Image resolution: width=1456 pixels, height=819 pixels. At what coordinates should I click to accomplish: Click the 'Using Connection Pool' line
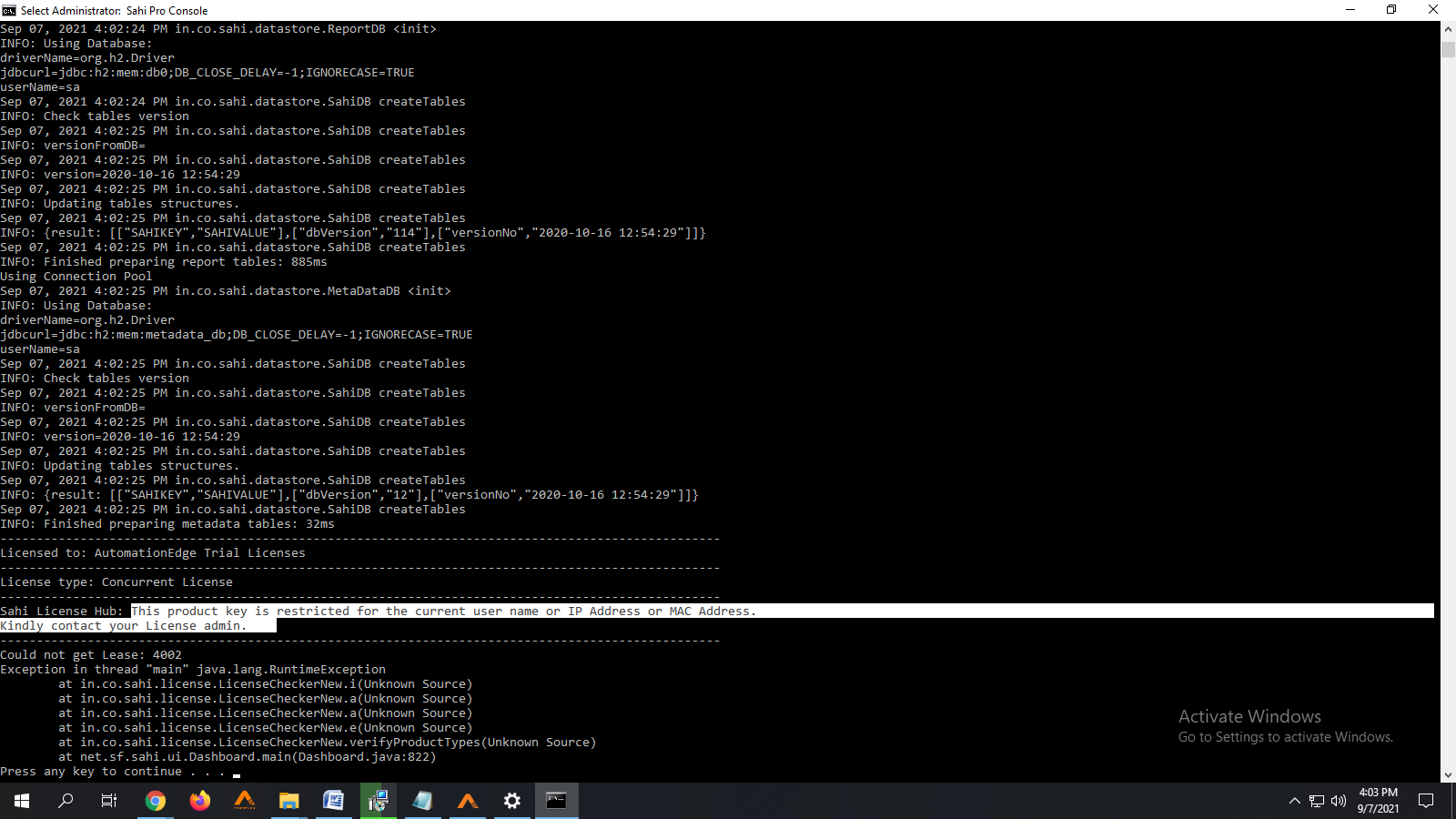click(x=76, y=277)
